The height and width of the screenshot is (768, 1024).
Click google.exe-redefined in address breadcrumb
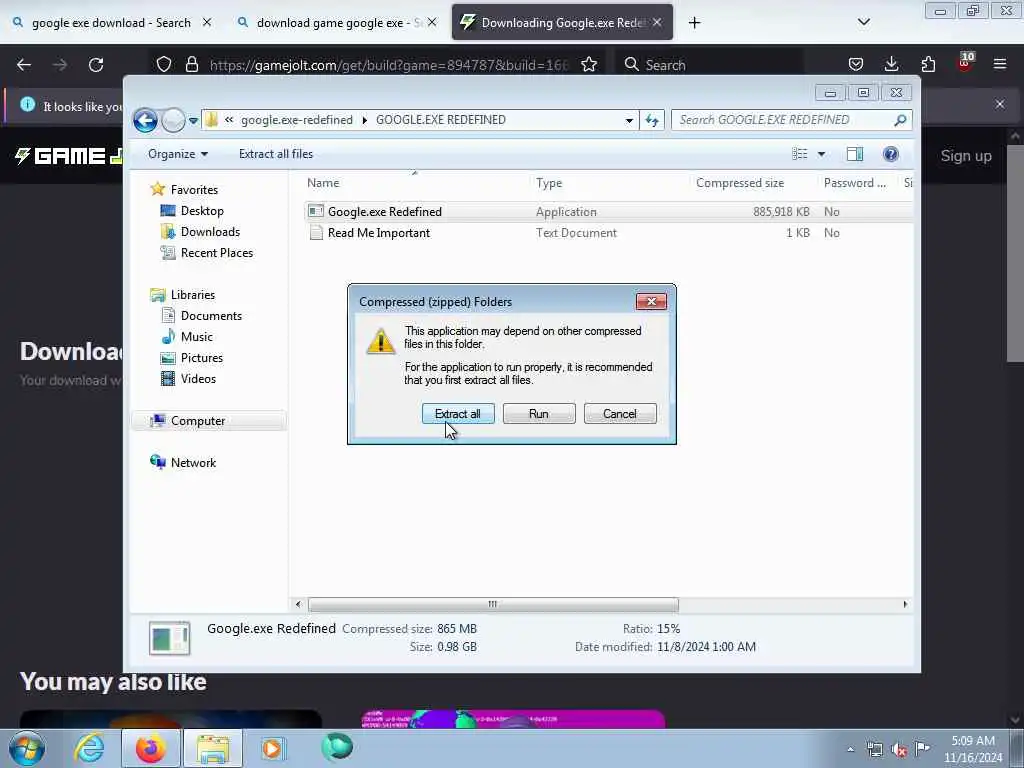296,120
